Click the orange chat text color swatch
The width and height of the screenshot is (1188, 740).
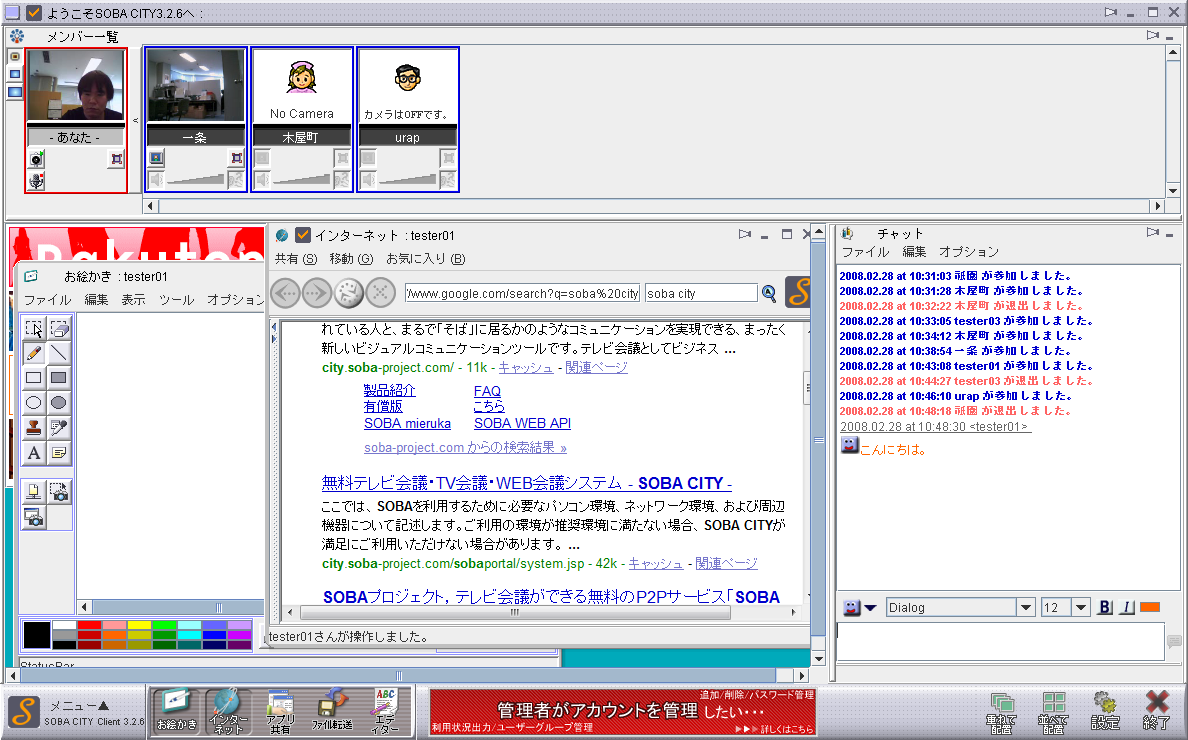click(x=1149, y=607)
